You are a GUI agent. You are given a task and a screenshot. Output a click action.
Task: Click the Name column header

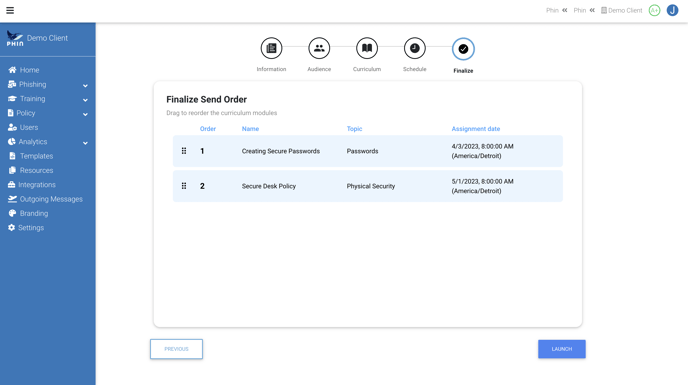coord(250,129)
